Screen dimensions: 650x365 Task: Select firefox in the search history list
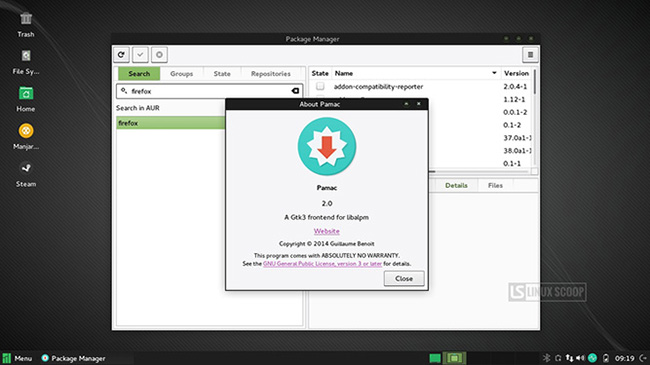coord(171,123)
